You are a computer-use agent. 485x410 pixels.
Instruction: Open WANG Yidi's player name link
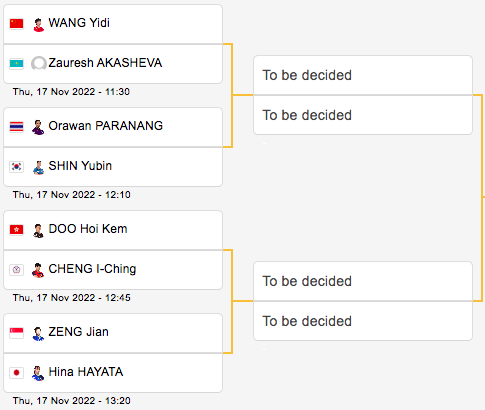coord(79,23)
